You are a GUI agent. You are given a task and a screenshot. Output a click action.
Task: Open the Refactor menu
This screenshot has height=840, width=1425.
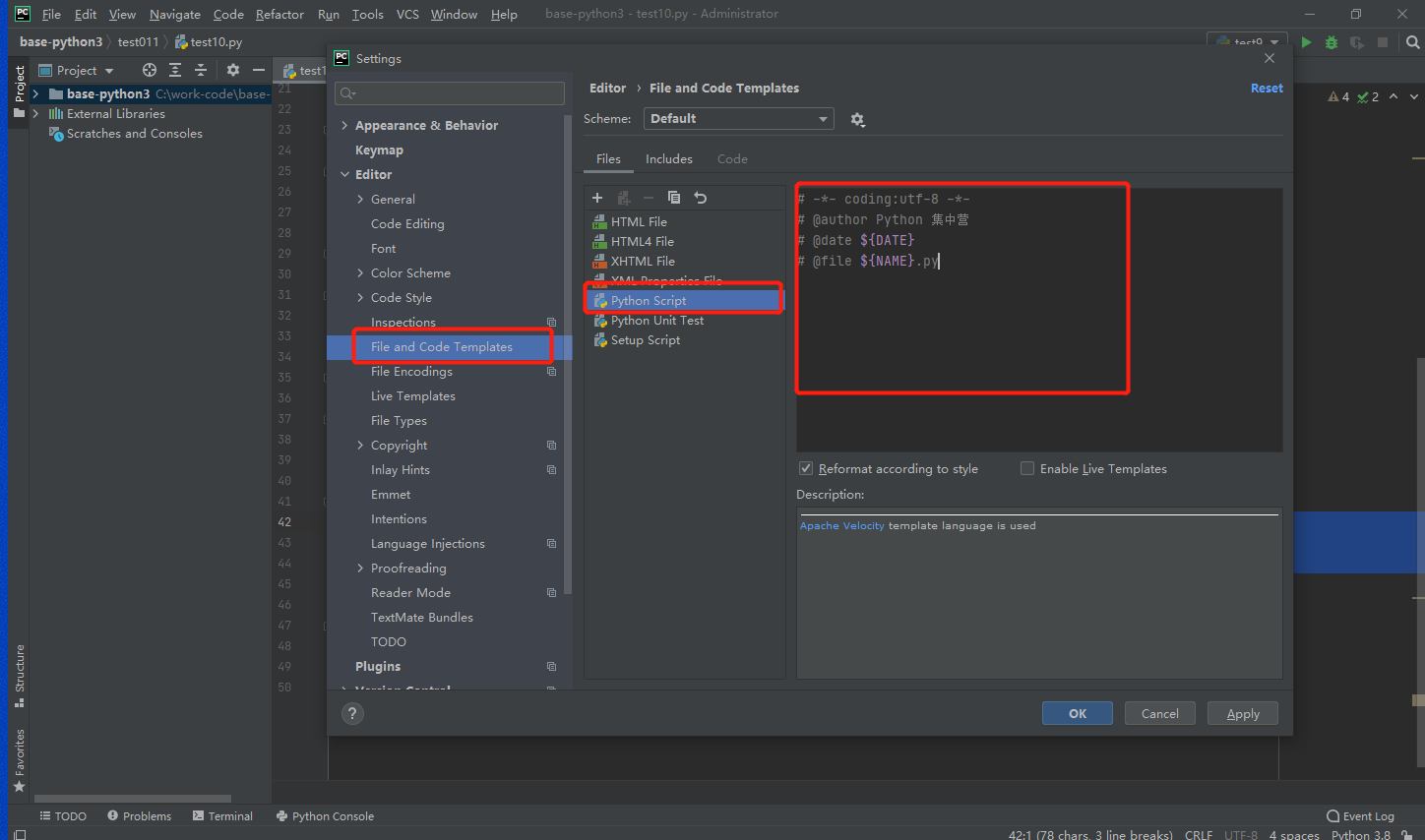pos(279,14)
